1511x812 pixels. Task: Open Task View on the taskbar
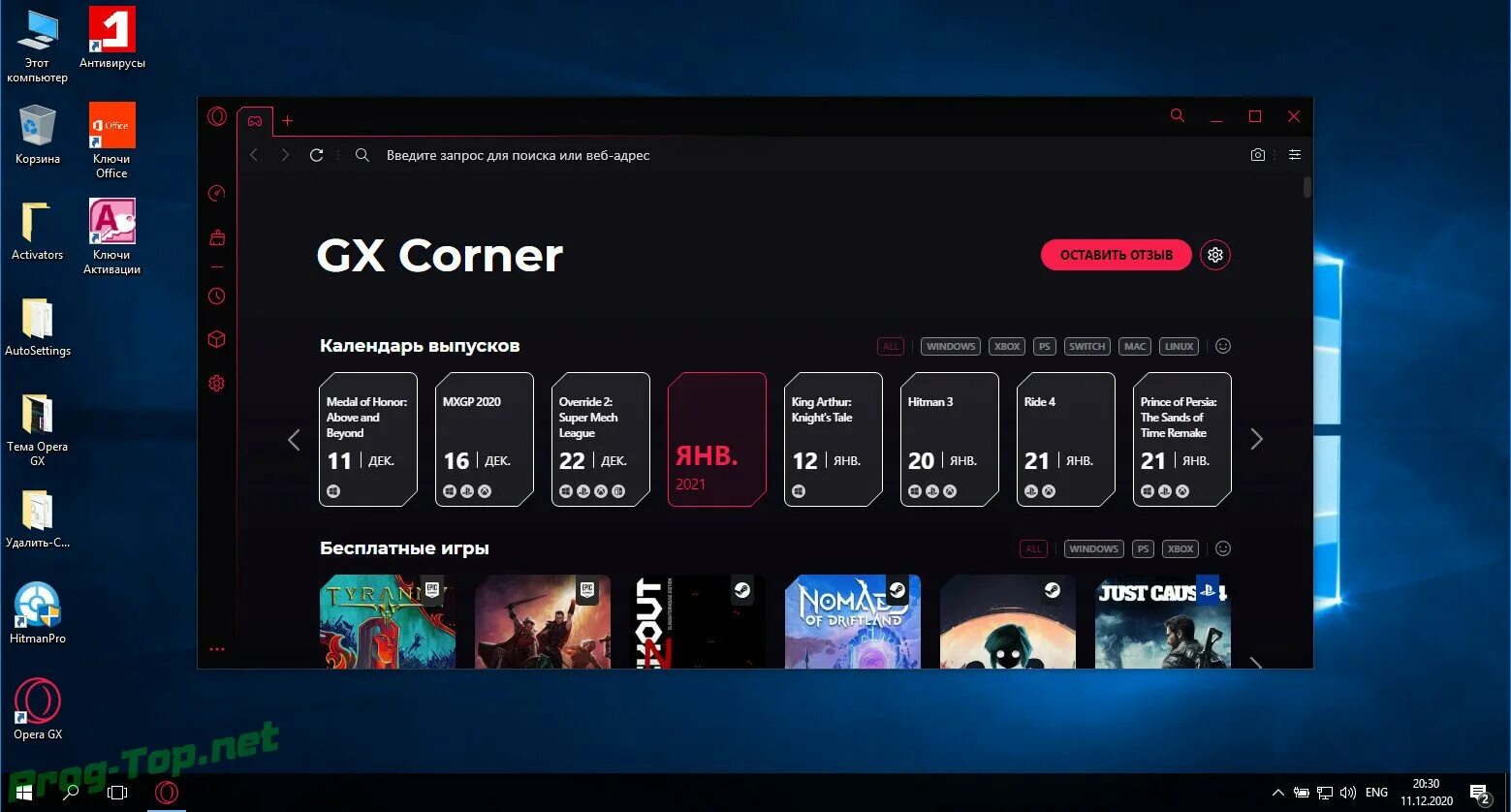coord(117,793)
